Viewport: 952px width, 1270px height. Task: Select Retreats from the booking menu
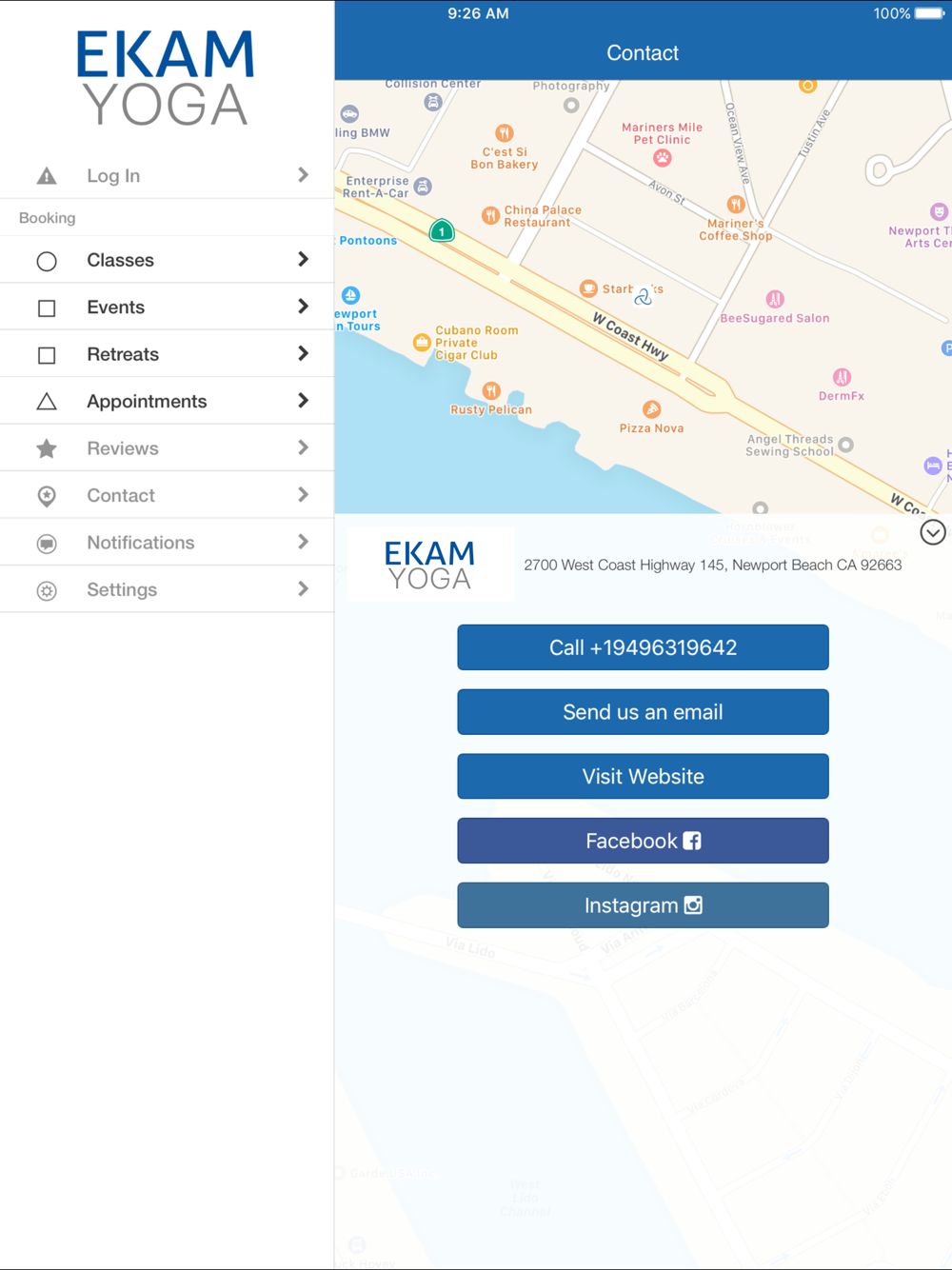point(167,354)
